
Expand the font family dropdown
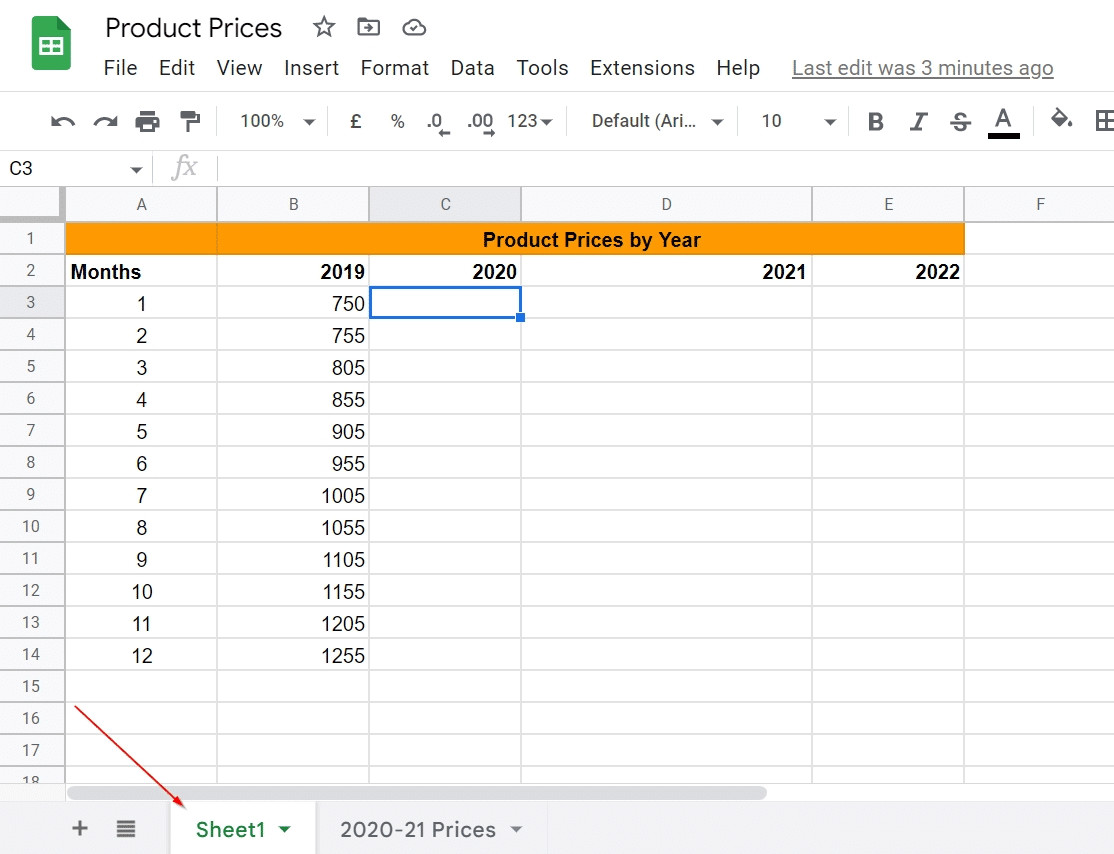[657, 122]
